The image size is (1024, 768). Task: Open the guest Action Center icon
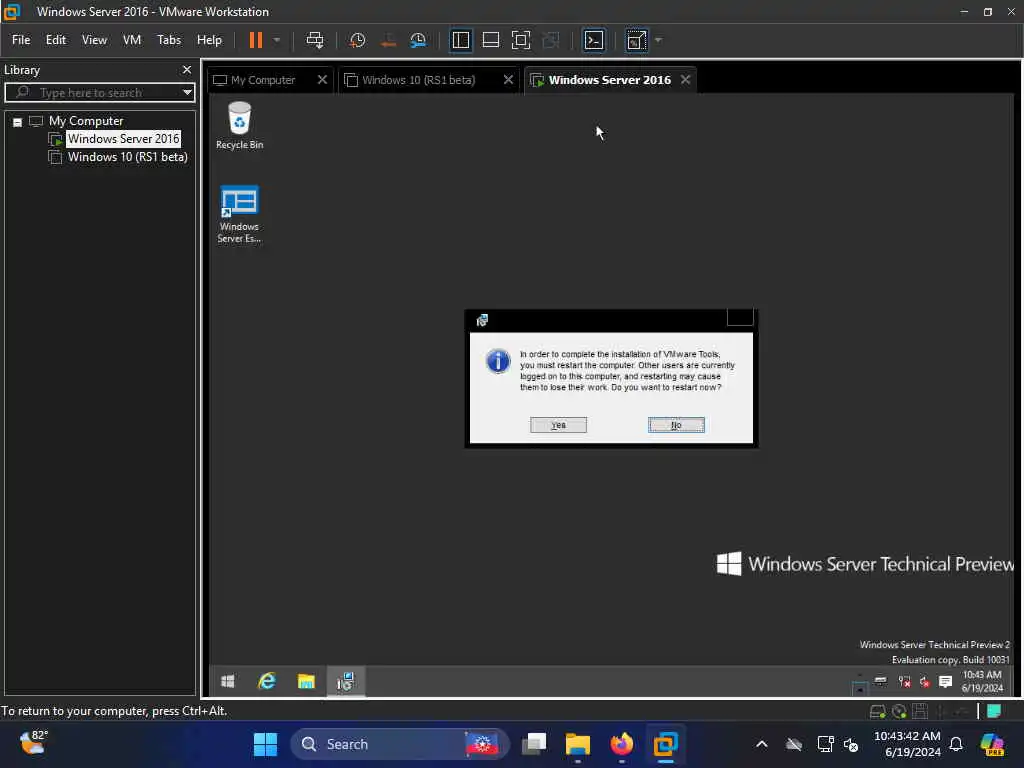pos(945,682)
